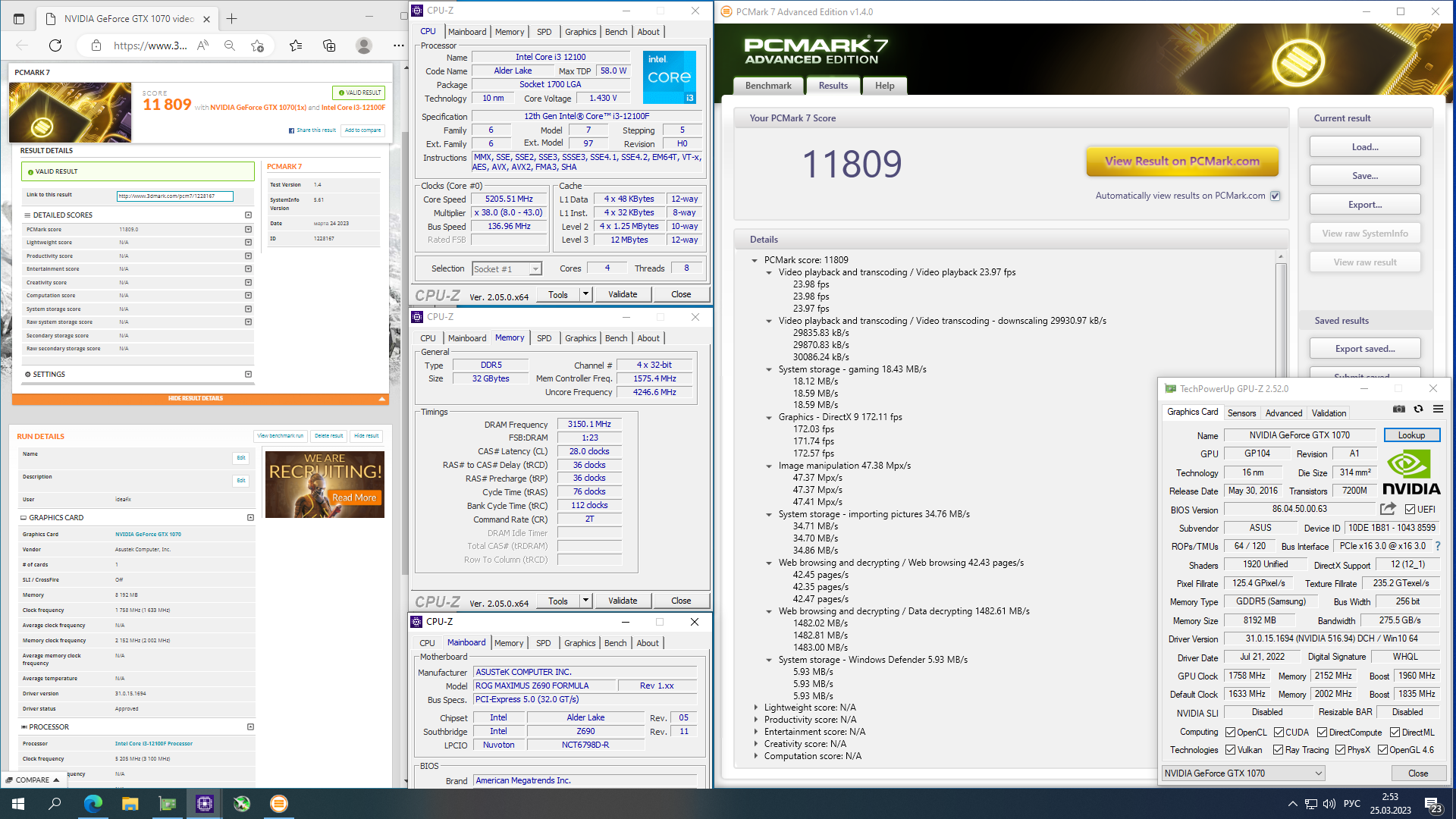
Task: Toggle the DirectCompute checkbox
Action: coord(1323,733)
